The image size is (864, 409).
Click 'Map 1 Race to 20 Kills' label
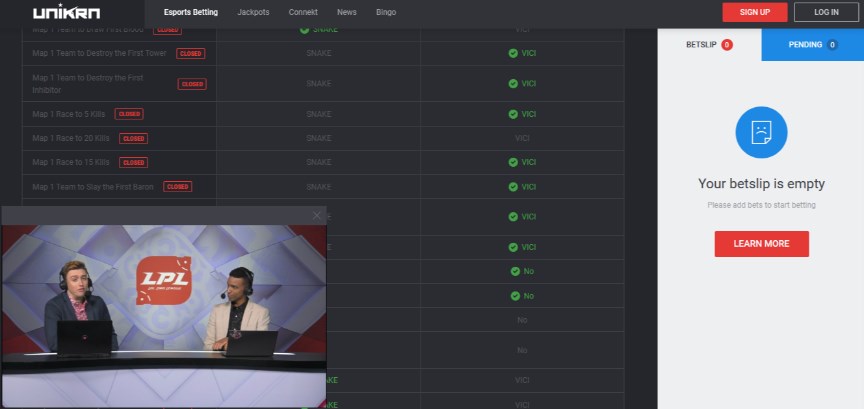click(x=71, y=138)
